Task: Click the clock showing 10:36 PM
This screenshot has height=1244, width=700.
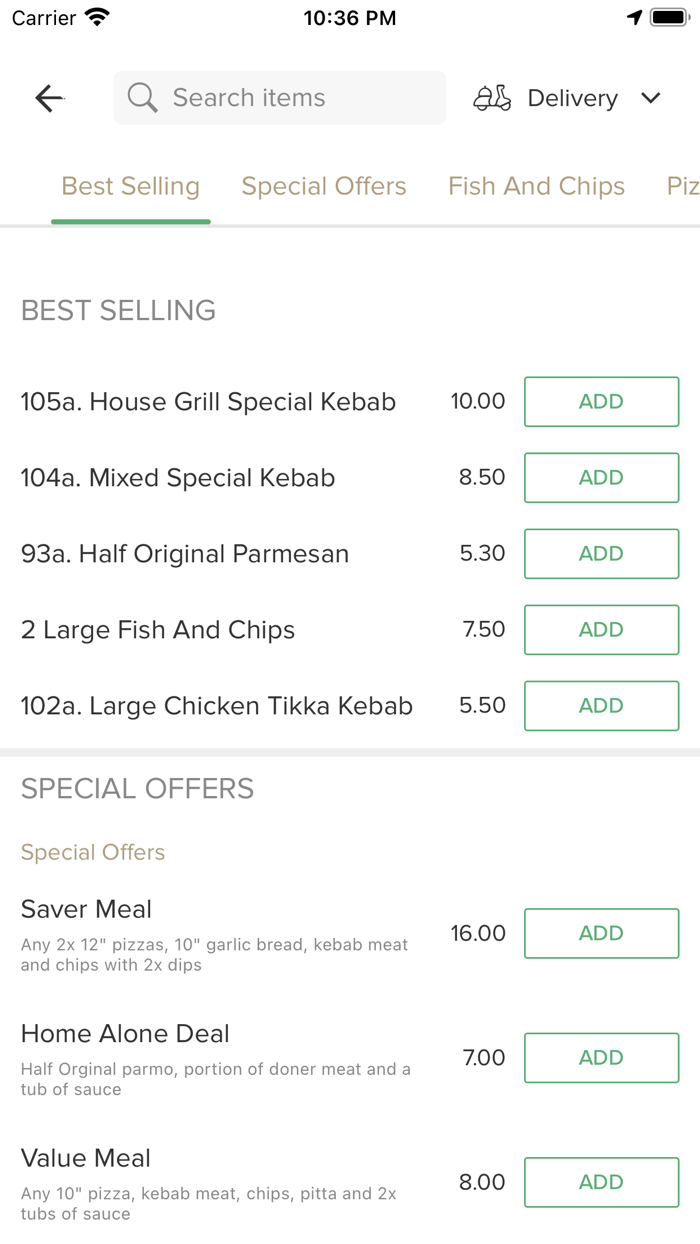Action: 349,16
